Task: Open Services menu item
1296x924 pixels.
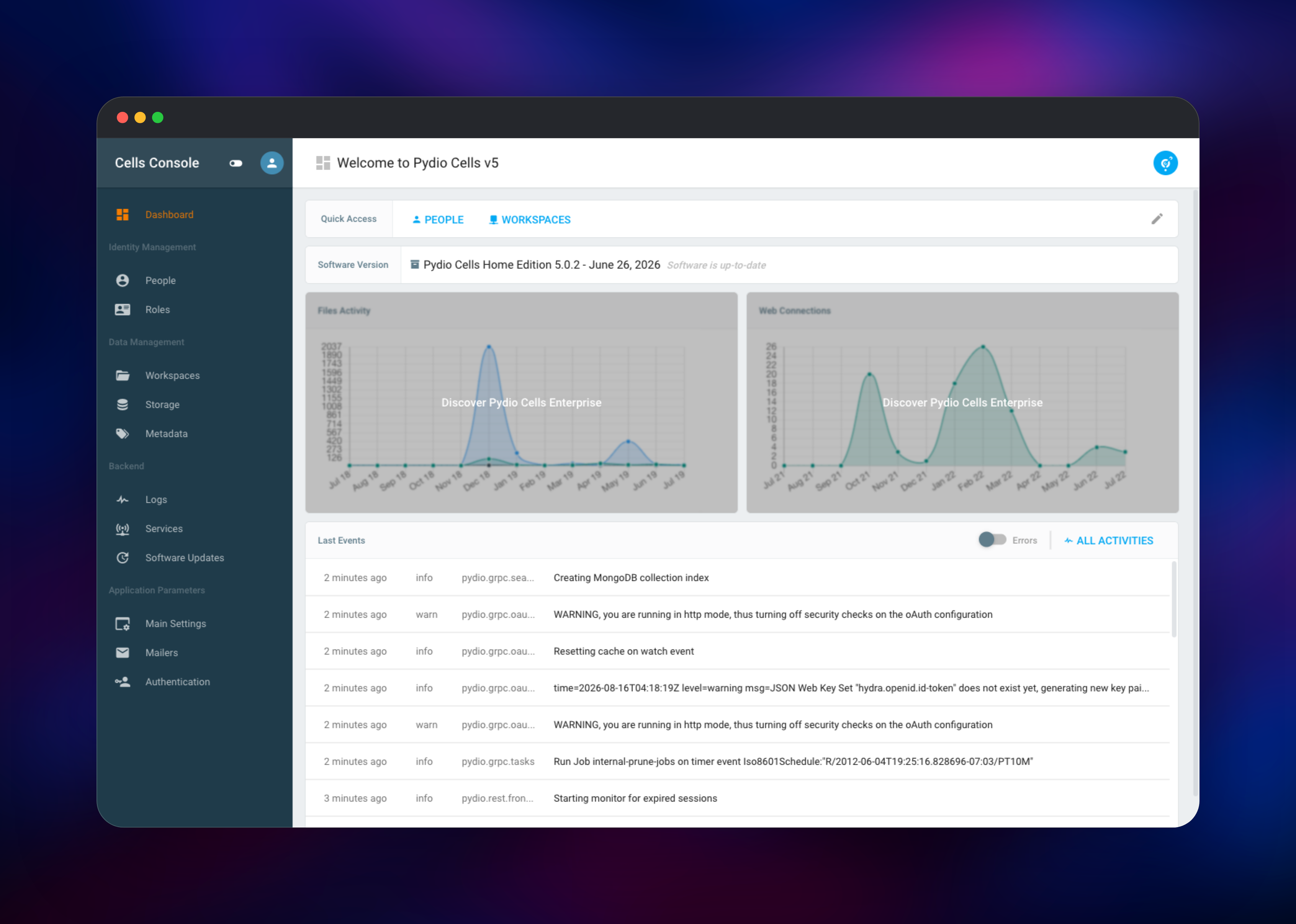Action: coord(195,528)
